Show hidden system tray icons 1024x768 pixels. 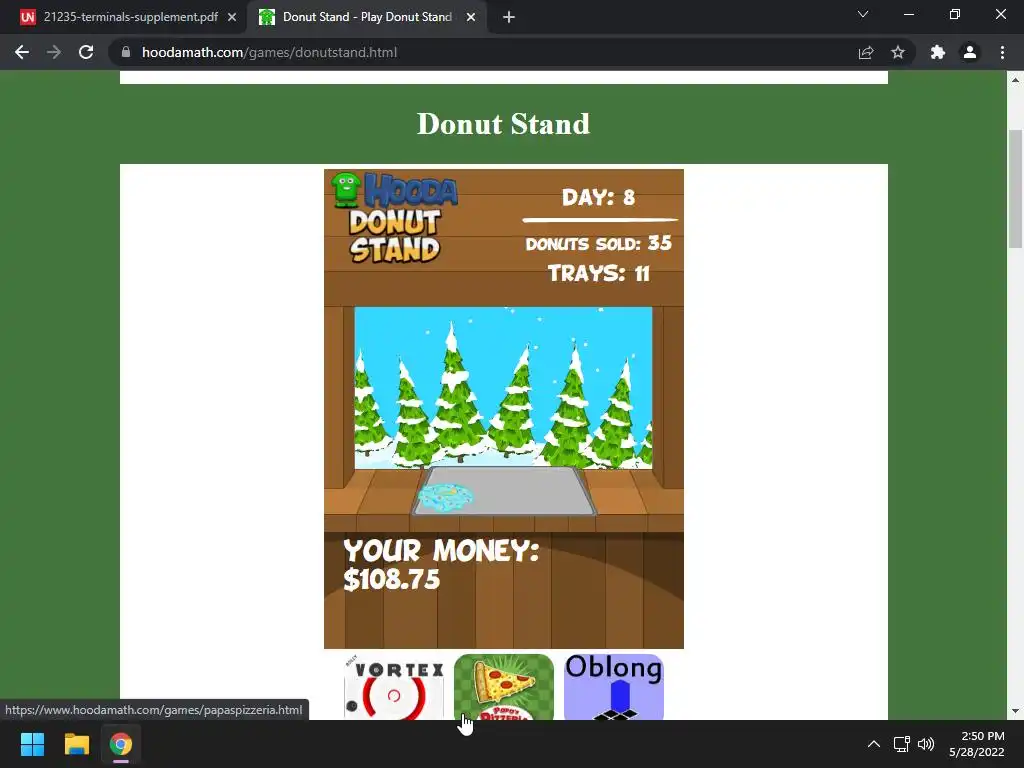coord(873,744)
